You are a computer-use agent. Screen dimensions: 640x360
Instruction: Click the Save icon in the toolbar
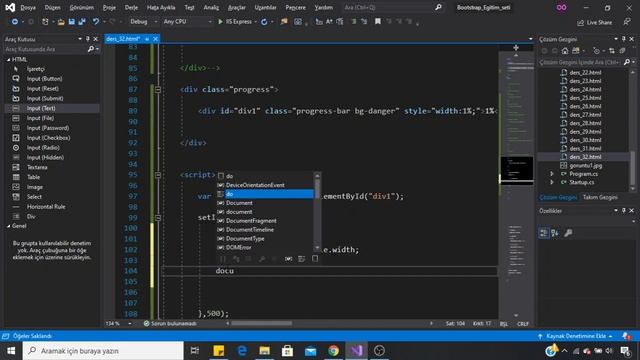(71, 22)
